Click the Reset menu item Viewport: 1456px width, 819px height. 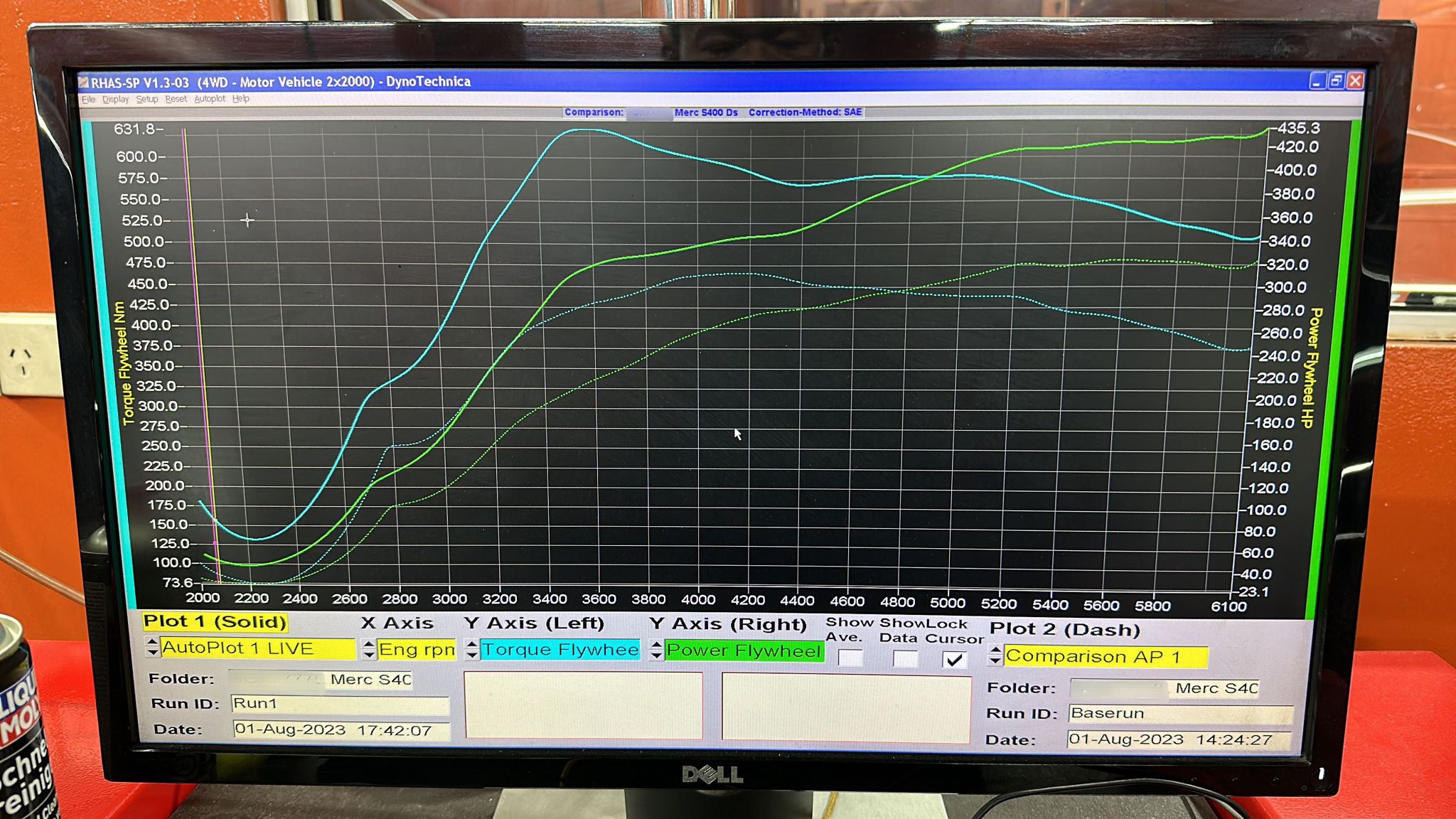[176, 100]
